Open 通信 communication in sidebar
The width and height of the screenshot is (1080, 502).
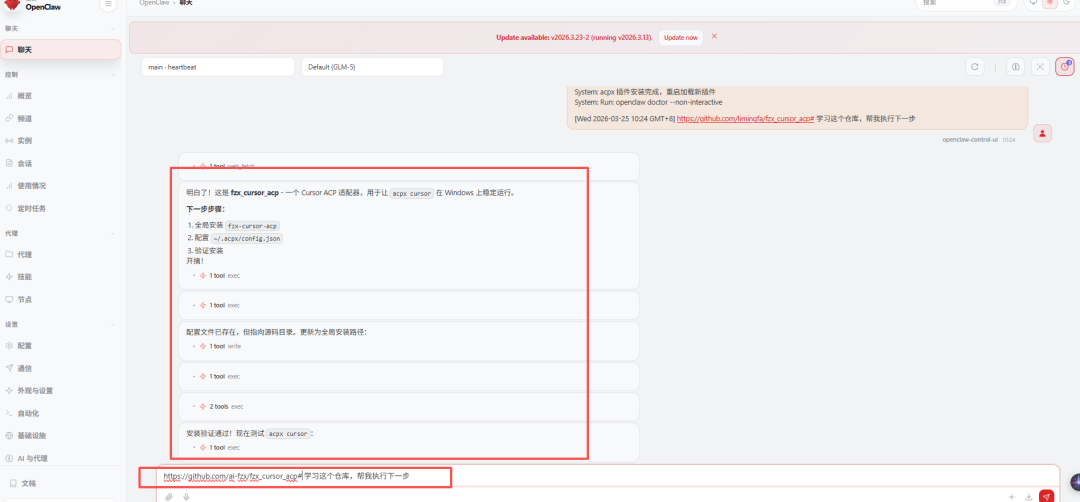coord(61,368)
